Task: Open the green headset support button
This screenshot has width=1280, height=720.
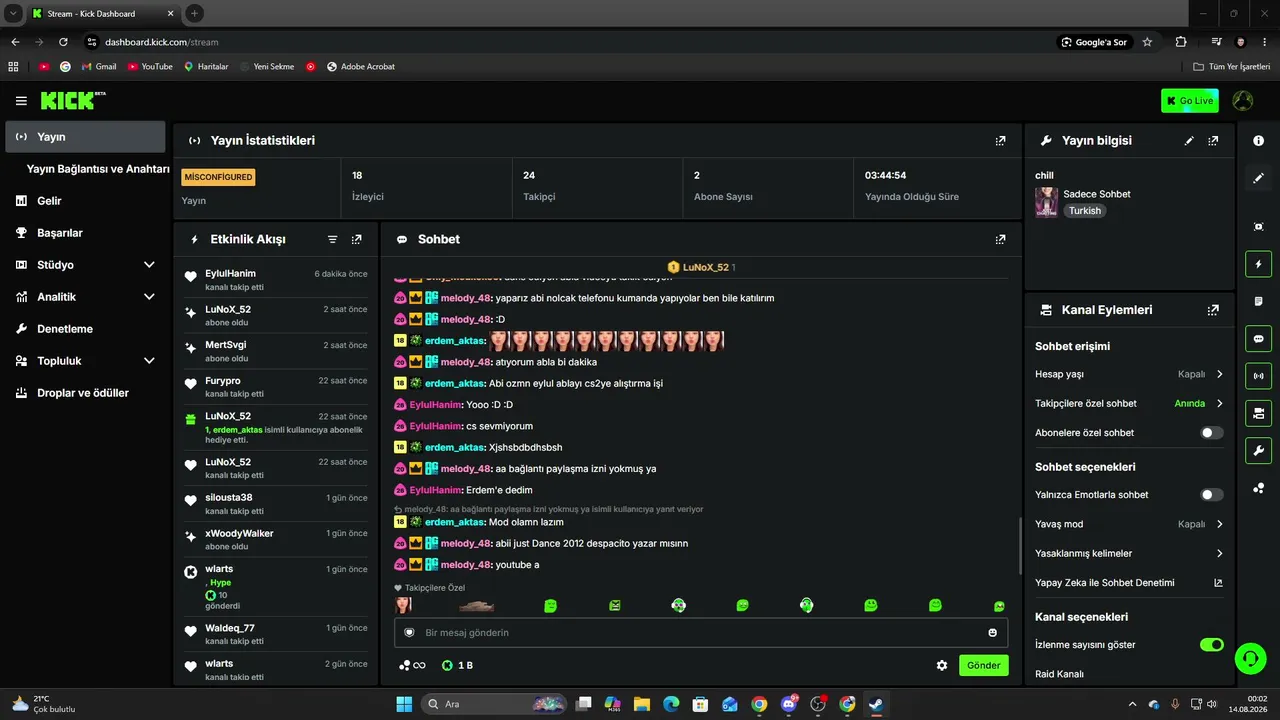Action: pos(1250,657)
